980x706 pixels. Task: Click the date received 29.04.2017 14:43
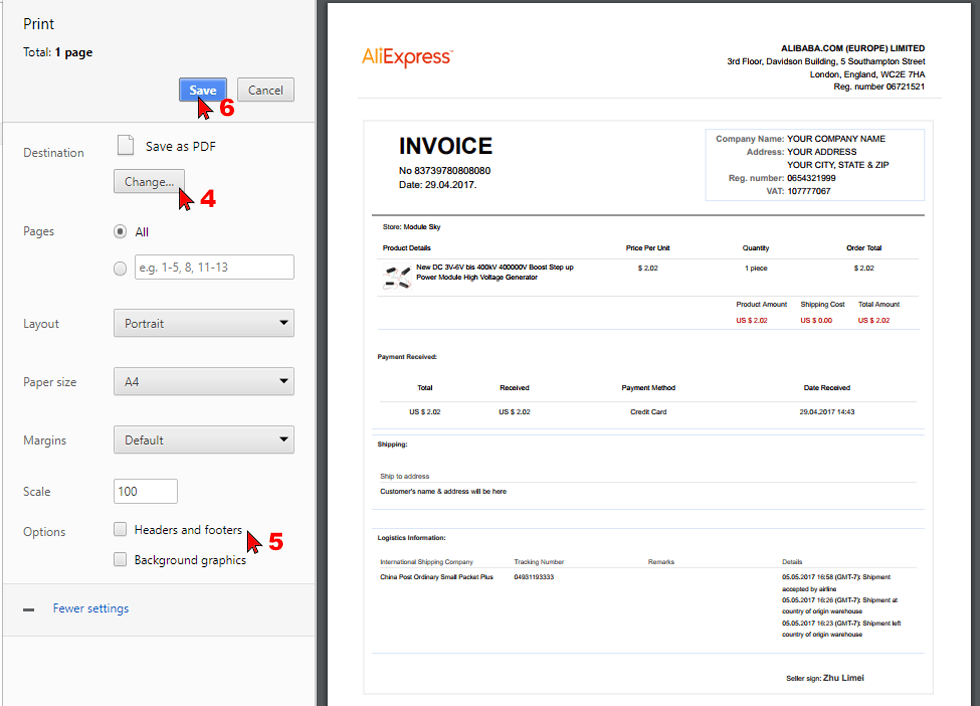[x=827, y=412]
